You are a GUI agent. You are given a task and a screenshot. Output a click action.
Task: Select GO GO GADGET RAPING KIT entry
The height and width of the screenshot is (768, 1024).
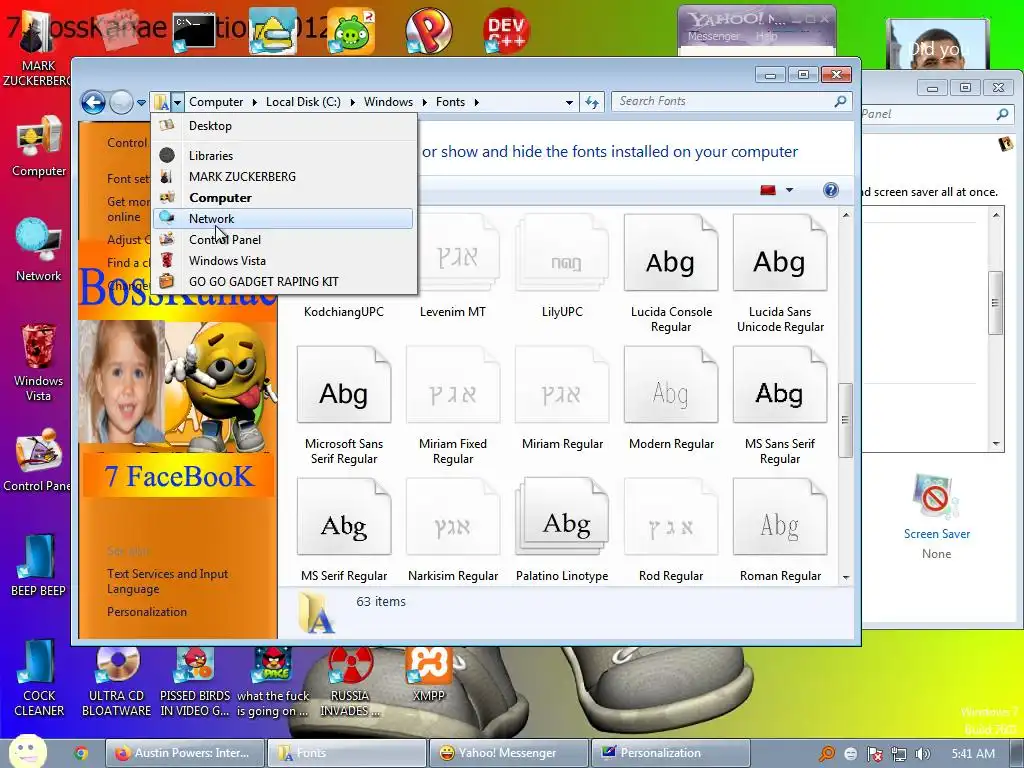[x=283, y=281]
